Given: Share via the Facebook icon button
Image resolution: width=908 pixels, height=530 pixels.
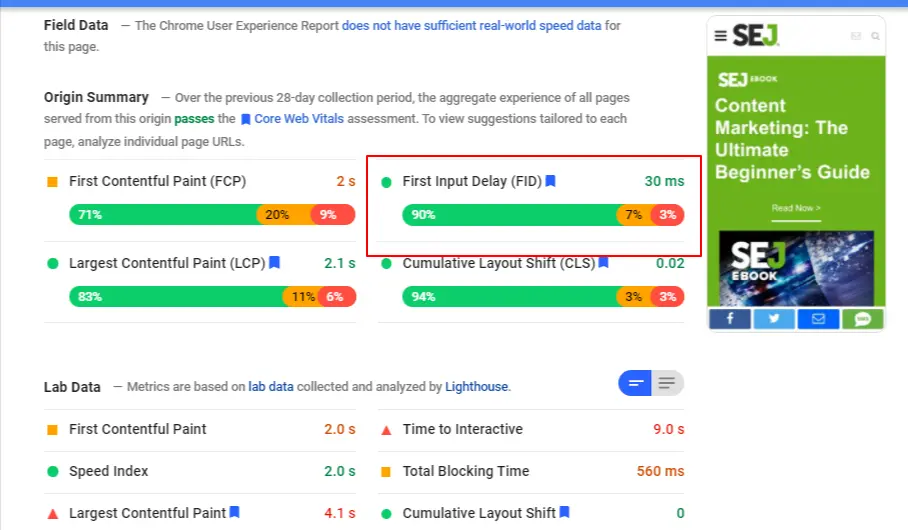Looking at the screenshot, I should [730, 319].
